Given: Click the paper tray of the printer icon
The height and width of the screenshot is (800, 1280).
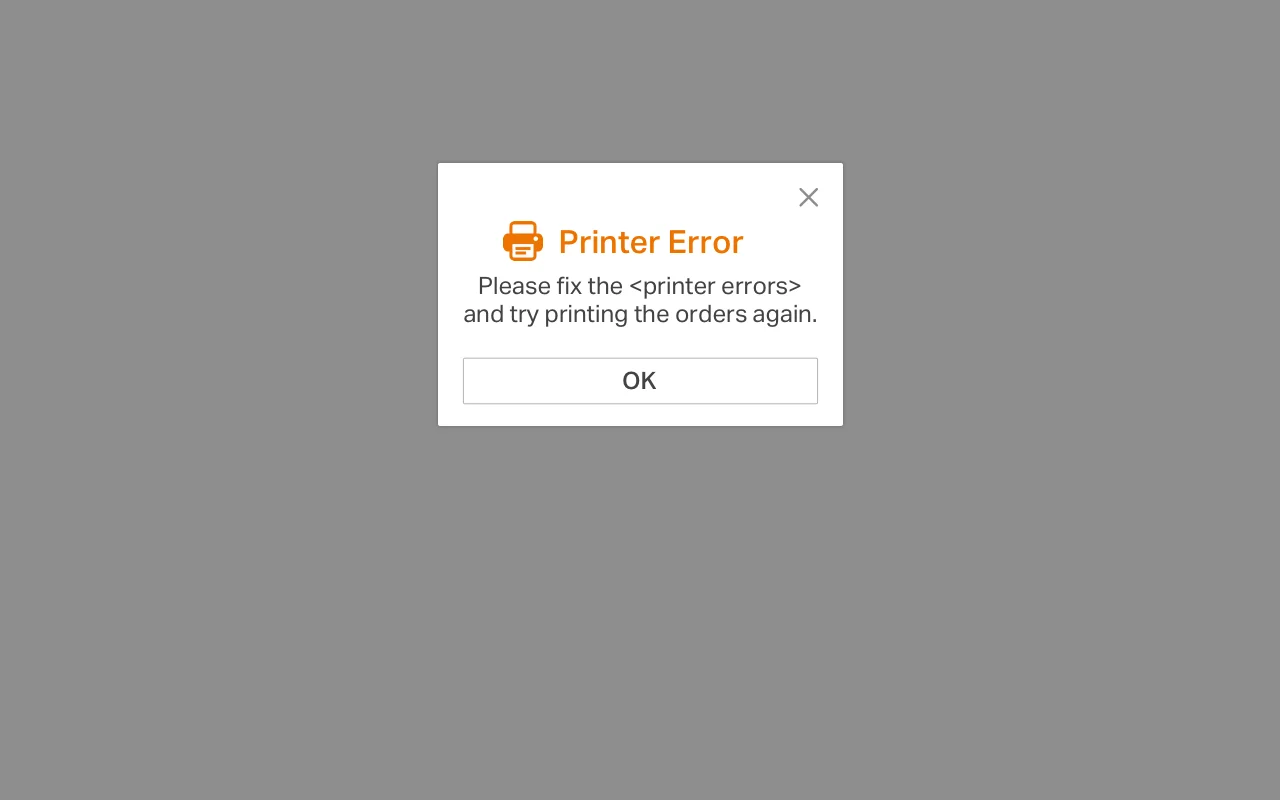Looking at the screenshot, I should (x=522, y=251).
